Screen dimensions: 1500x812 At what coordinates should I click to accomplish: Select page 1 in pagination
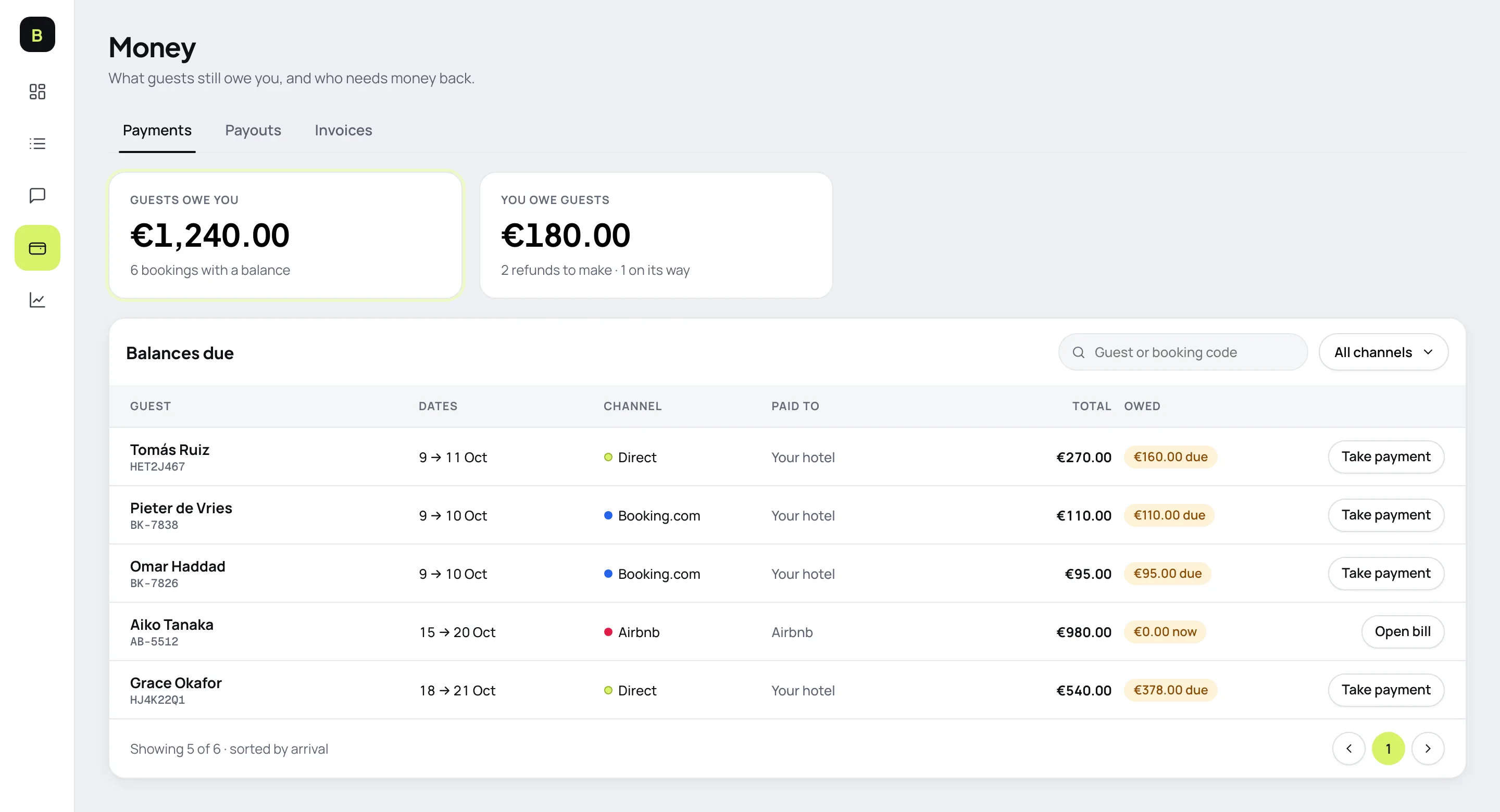click(x=1388, y=748)
